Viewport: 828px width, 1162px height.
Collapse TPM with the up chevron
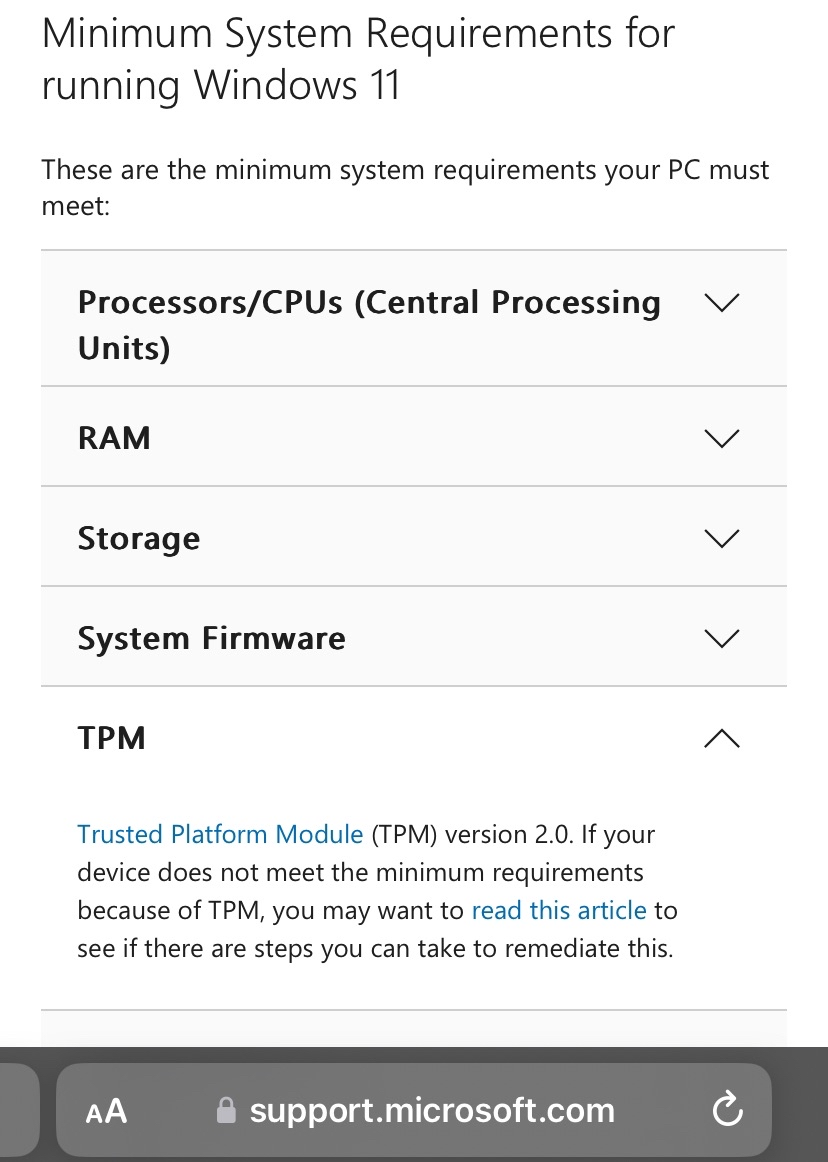coord(721,738)
